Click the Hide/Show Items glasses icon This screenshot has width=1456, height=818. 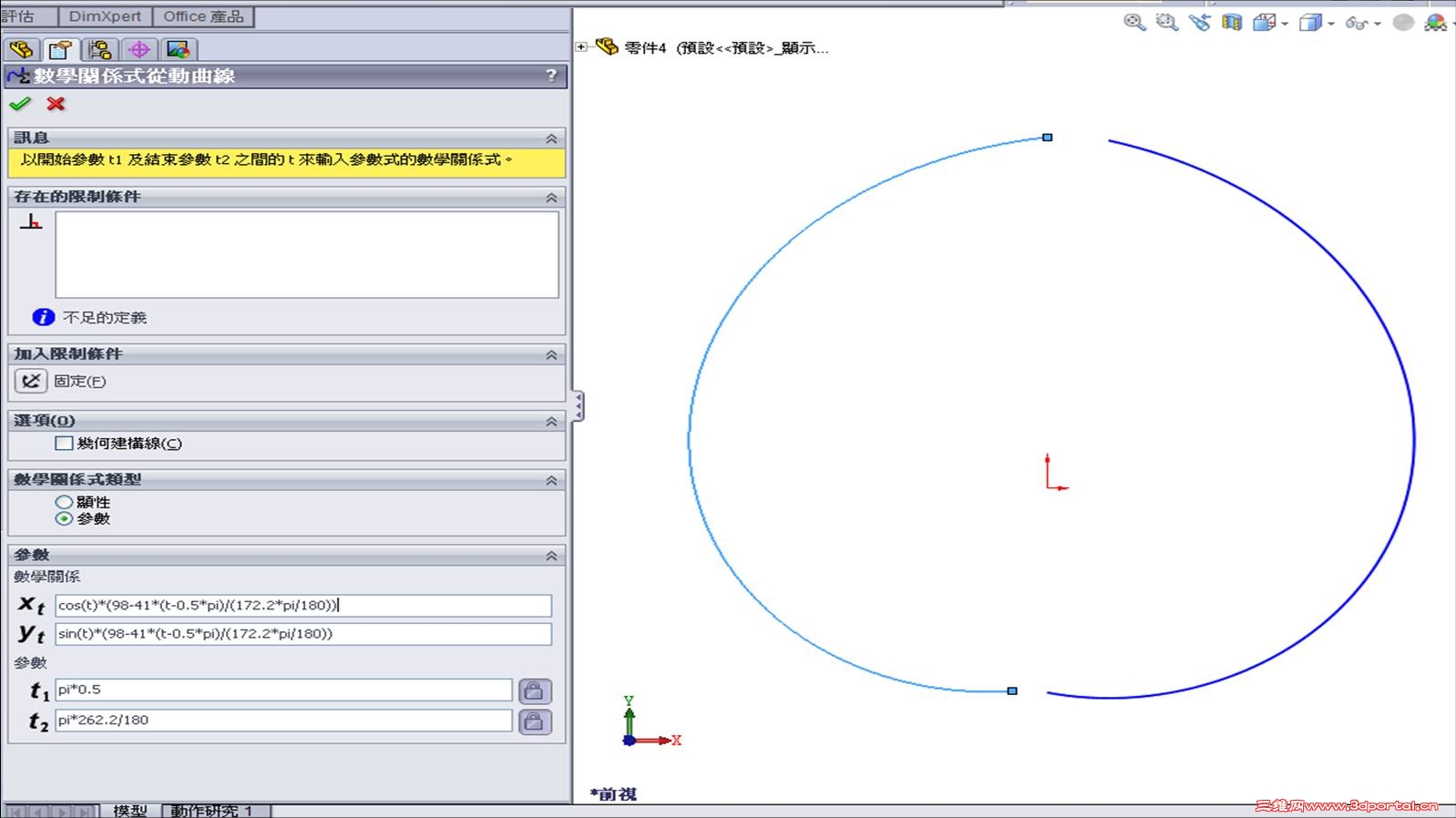pyautogui.click(x=1356, y=23)
